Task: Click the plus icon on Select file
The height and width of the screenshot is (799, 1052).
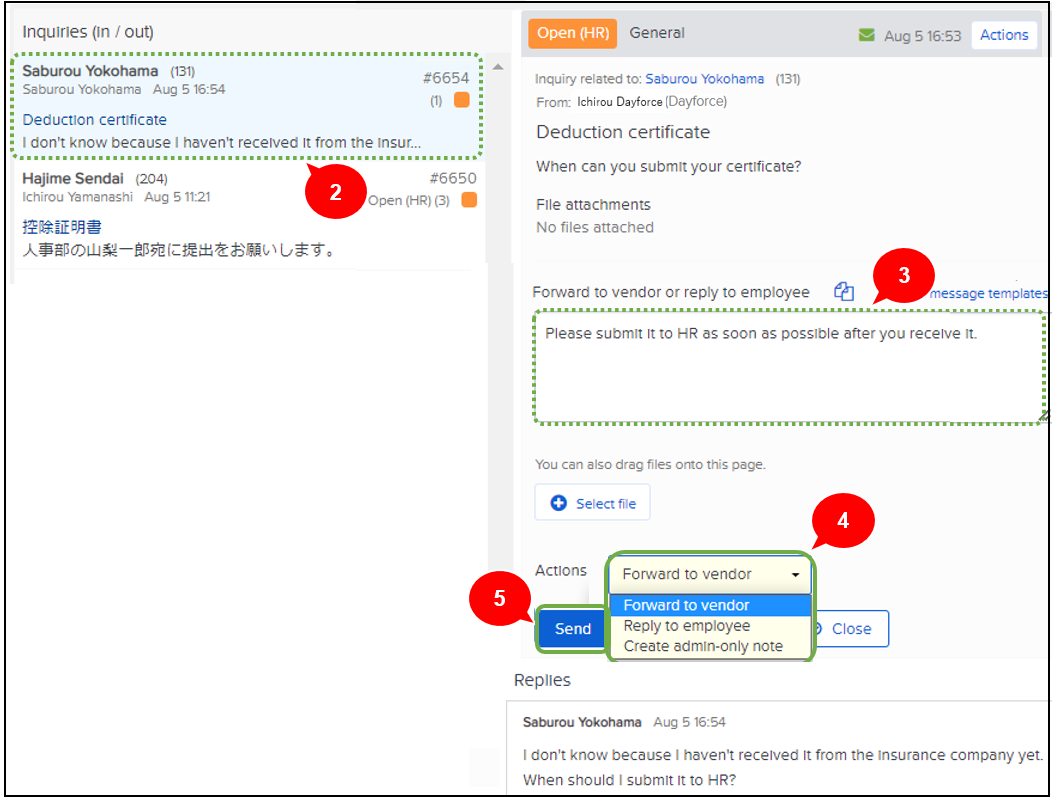Action: click(x=559, y=503)
